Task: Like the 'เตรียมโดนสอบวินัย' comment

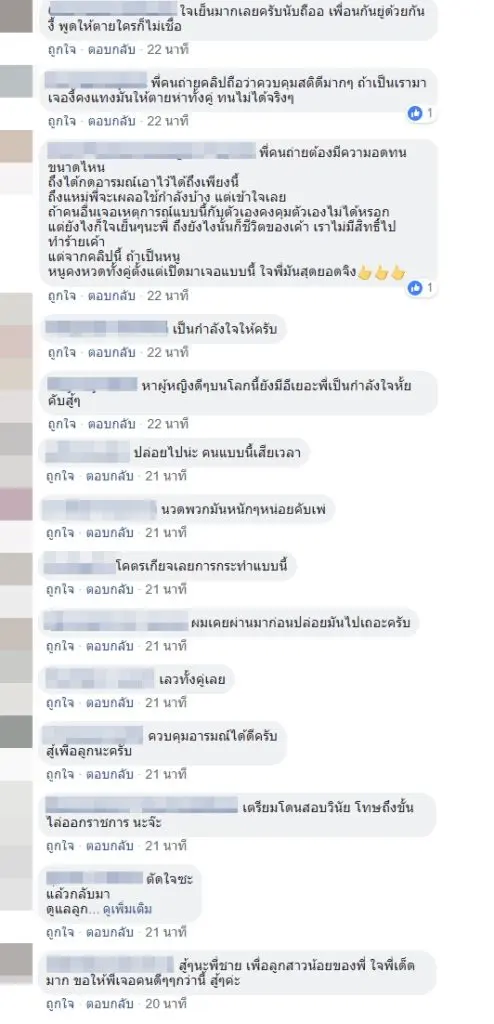Action: pyautogui.click(x=61, y=846)
